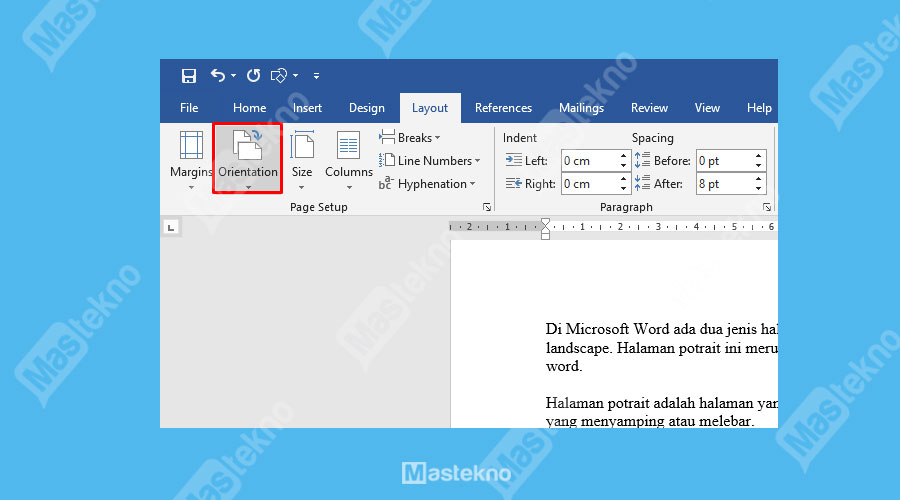Increase Spacing Before value

[x=758, y=156]
